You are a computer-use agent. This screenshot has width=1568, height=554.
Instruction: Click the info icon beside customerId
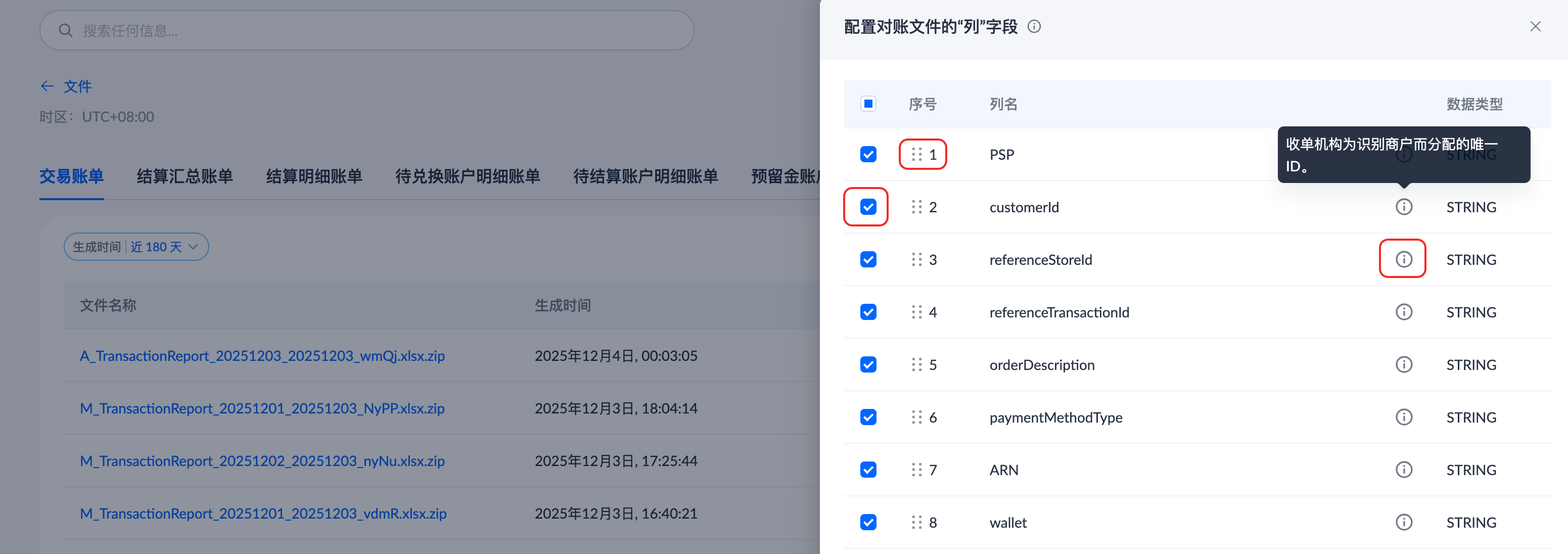[1403, 207]
